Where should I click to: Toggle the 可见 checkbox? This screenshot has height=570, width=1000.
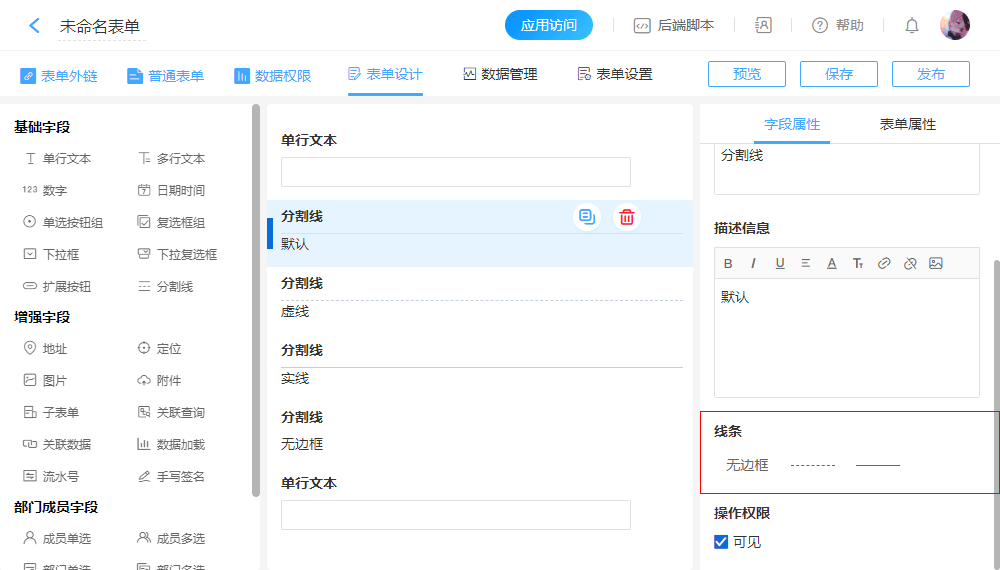click(721, 542)
